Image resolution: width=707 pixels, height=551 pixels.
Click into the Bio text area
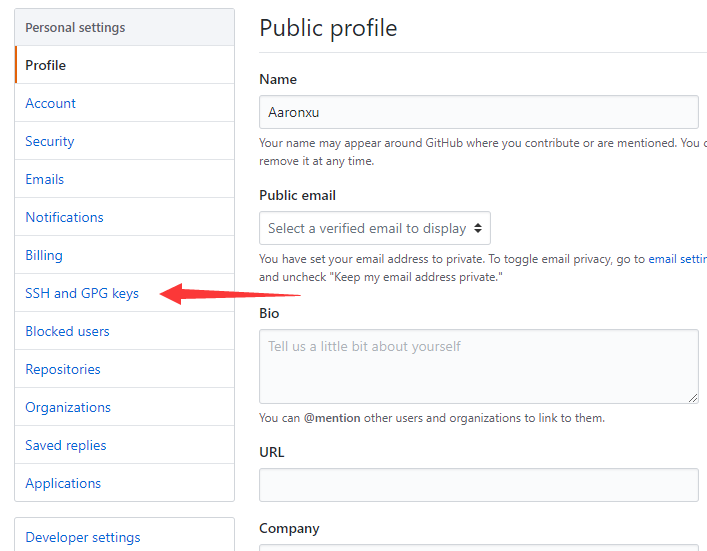[x=478, y=366]
